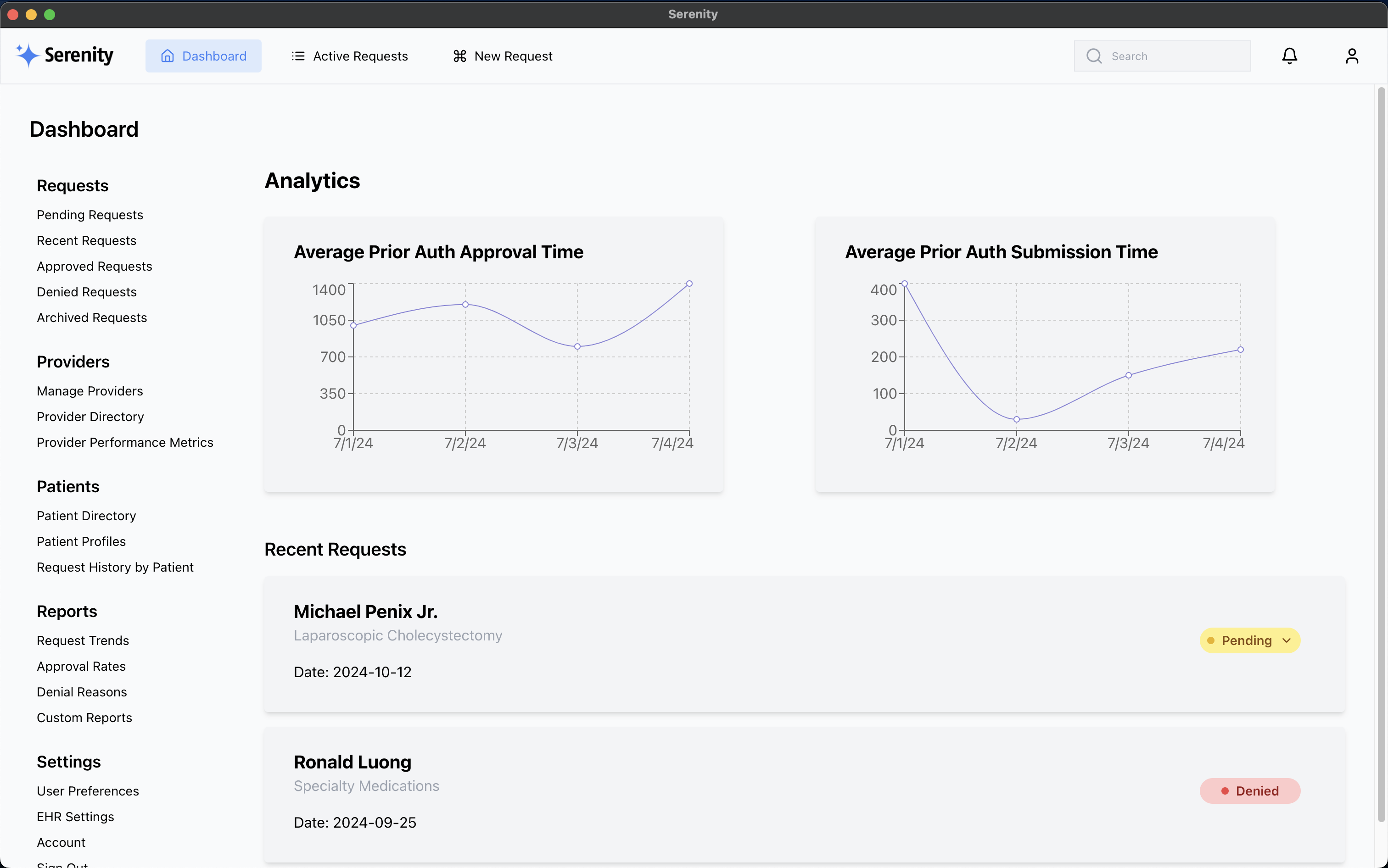Click the 7/4/24 point on Approval Time chart

[x=689, y=284]
